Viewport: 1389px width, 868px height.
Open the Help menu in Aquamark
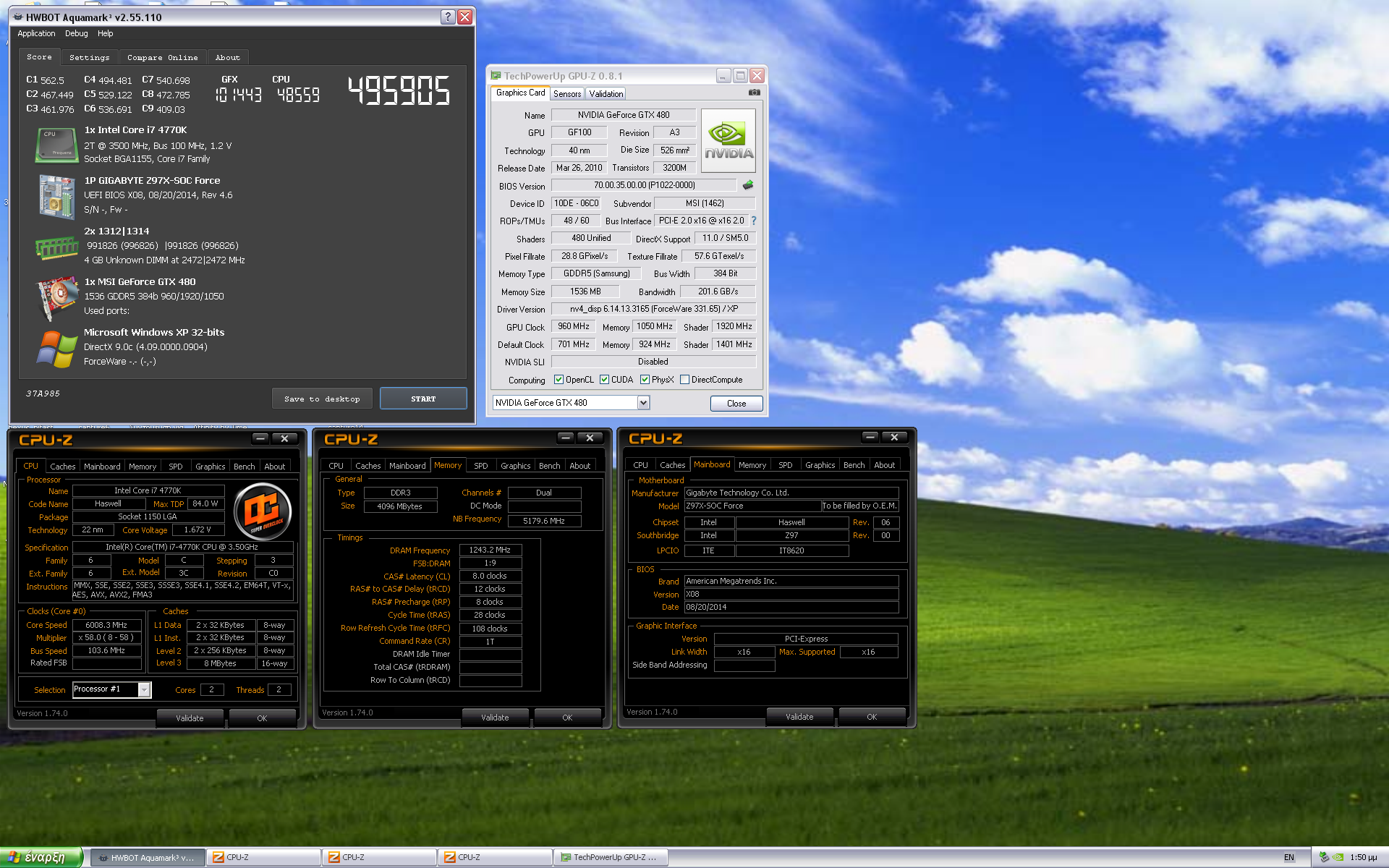[106, 34]
